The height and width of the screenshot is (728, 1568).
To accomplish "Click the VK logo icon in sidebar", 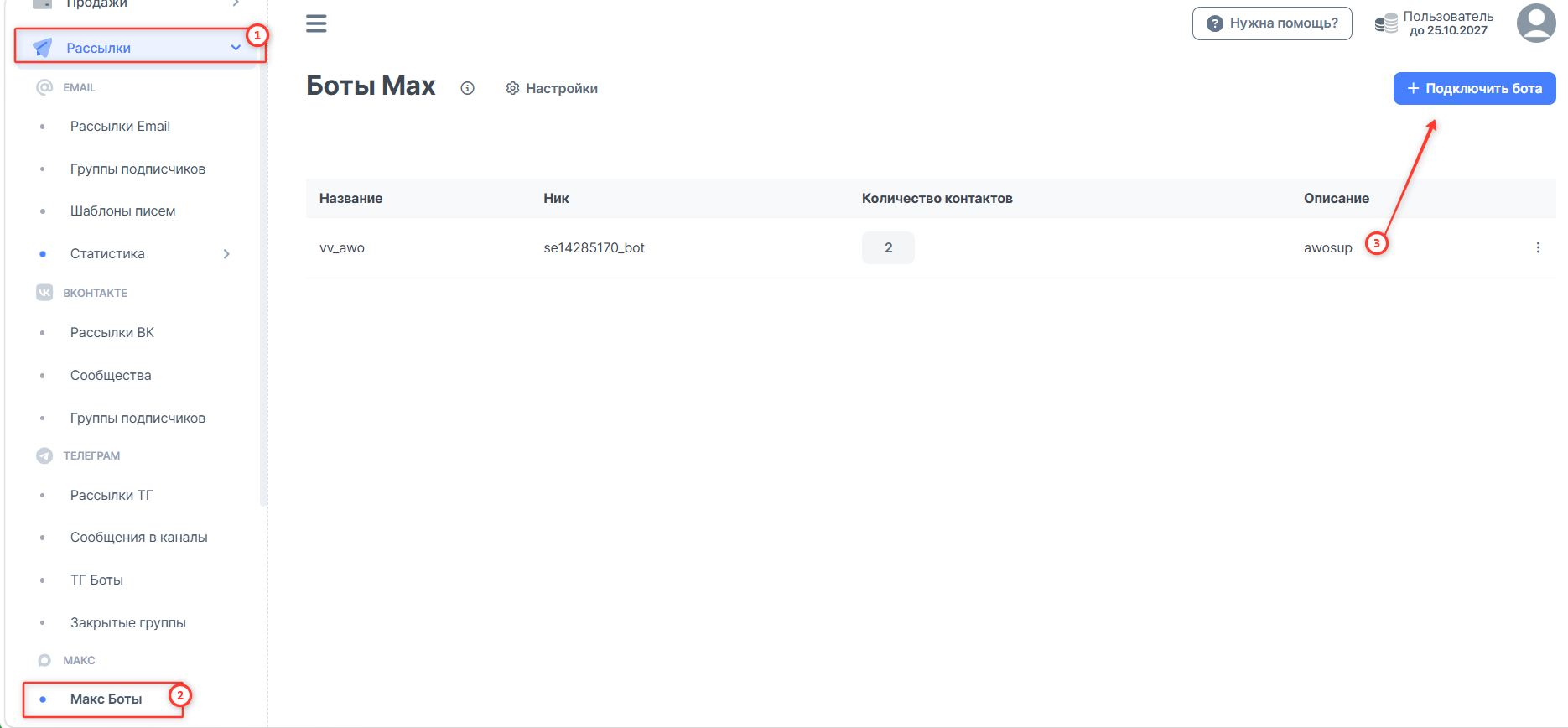I will click(44, 293).
